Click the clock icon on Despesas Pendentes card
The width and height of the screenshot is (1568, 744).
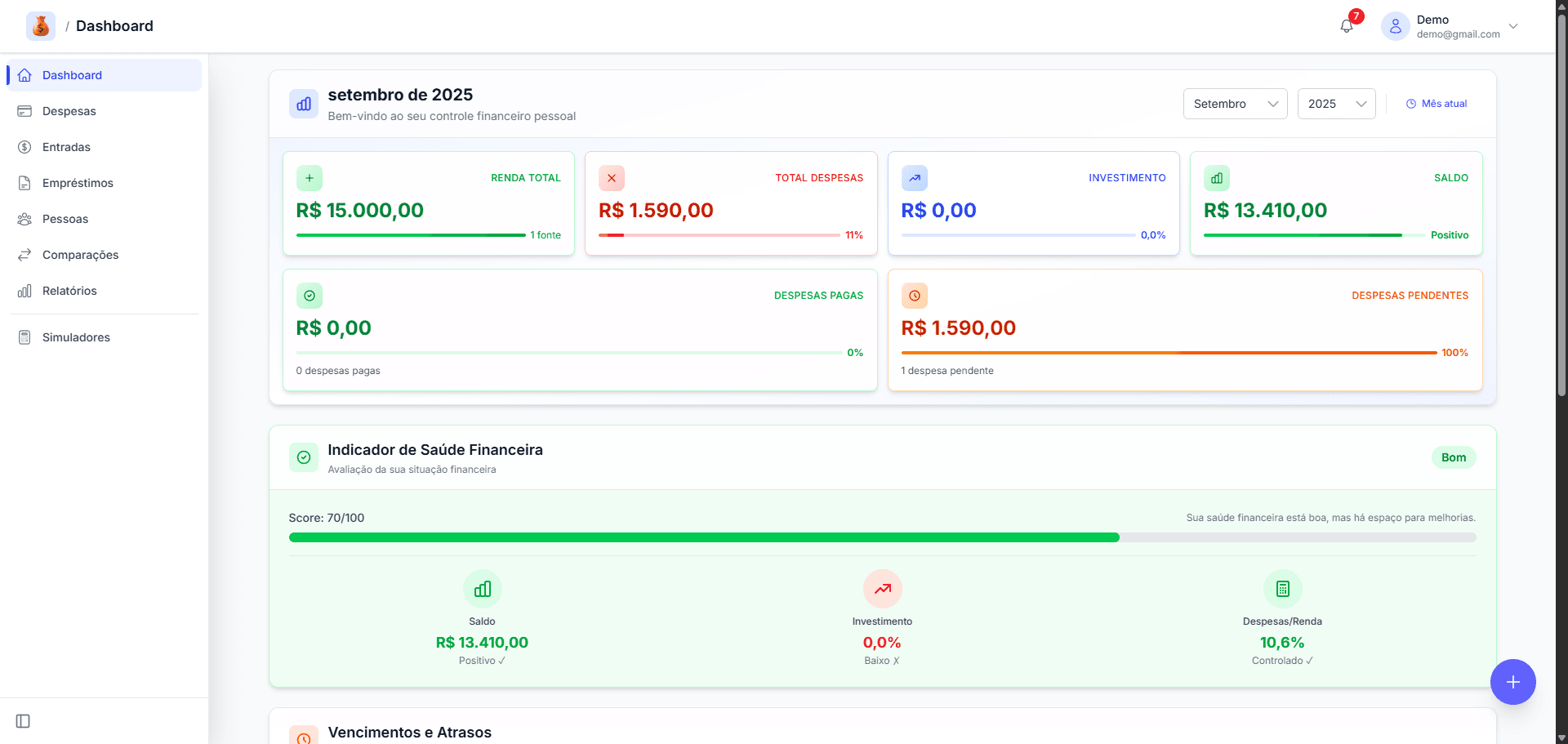915,296
